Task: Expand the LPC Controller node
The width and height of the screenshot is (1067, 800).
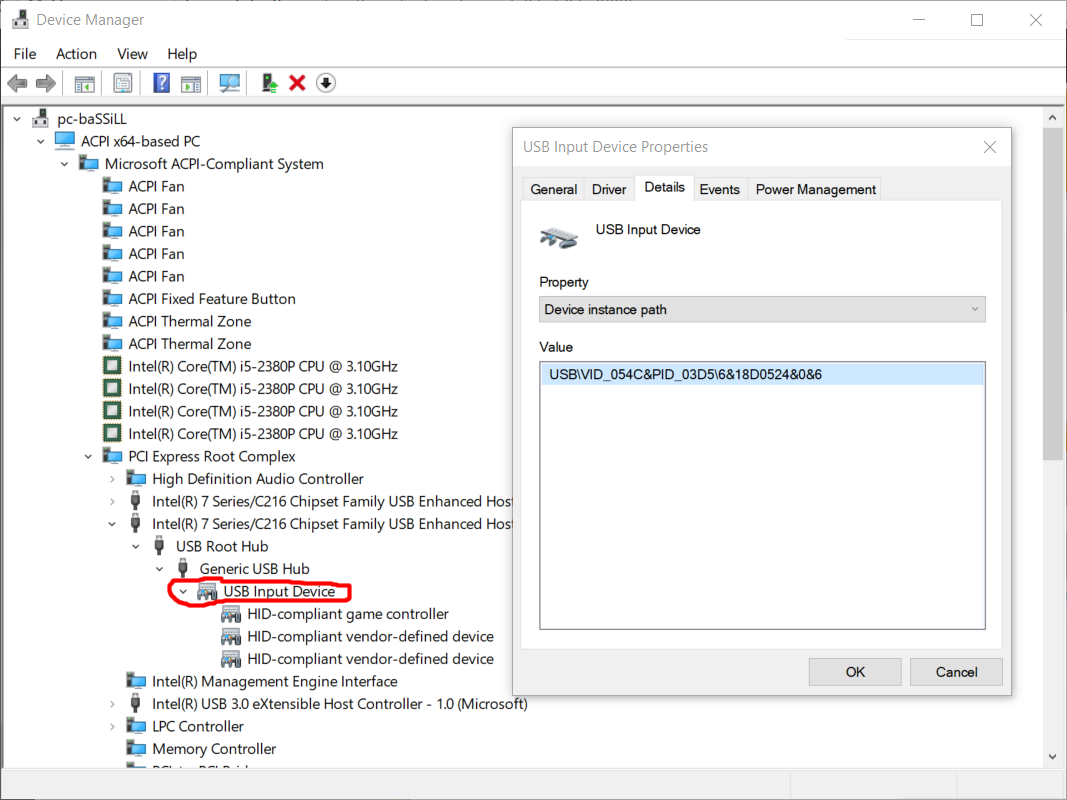Action: 112,727
